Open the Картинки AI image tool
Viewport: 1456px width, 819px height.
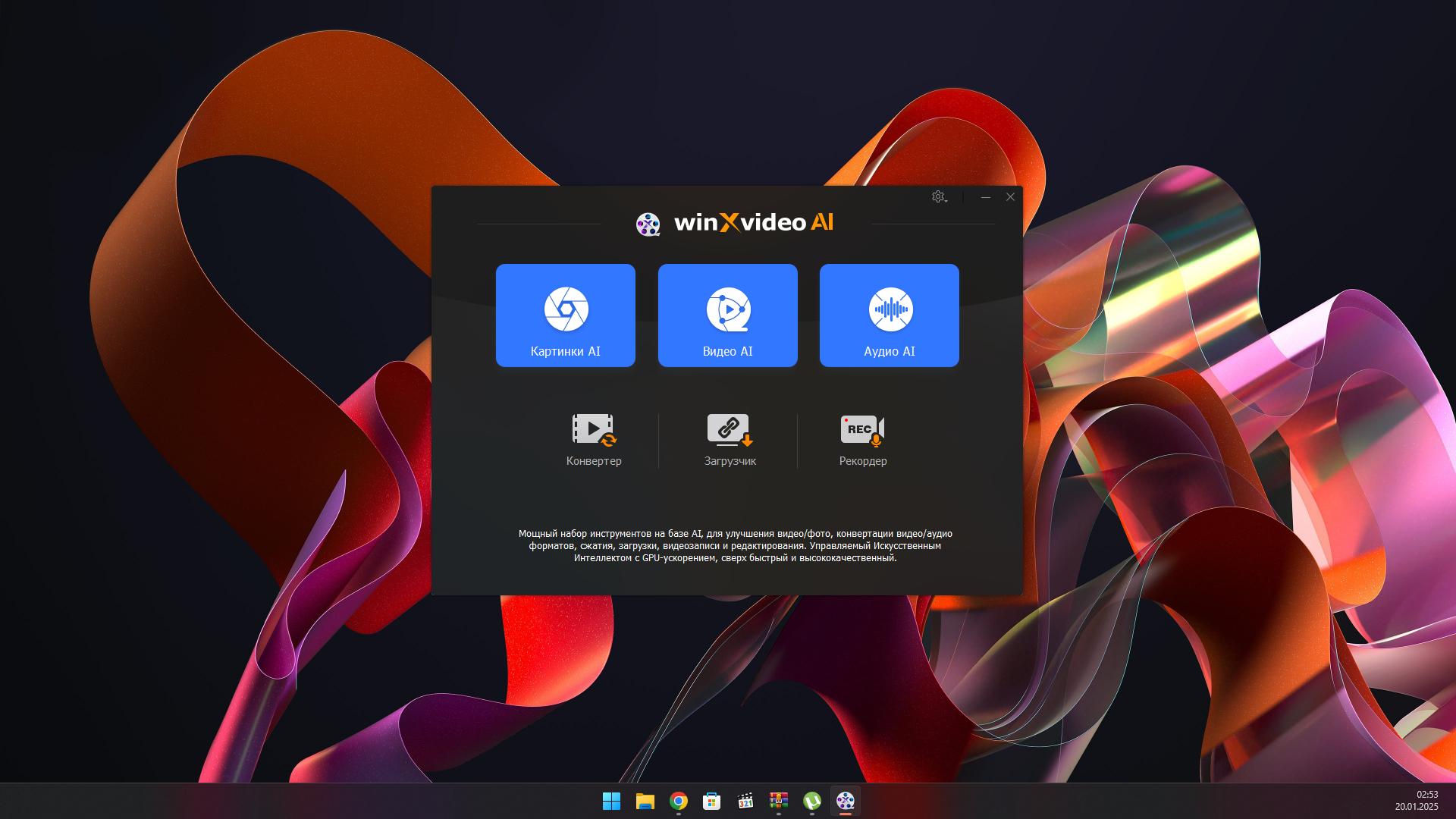(x=565, y=315)
